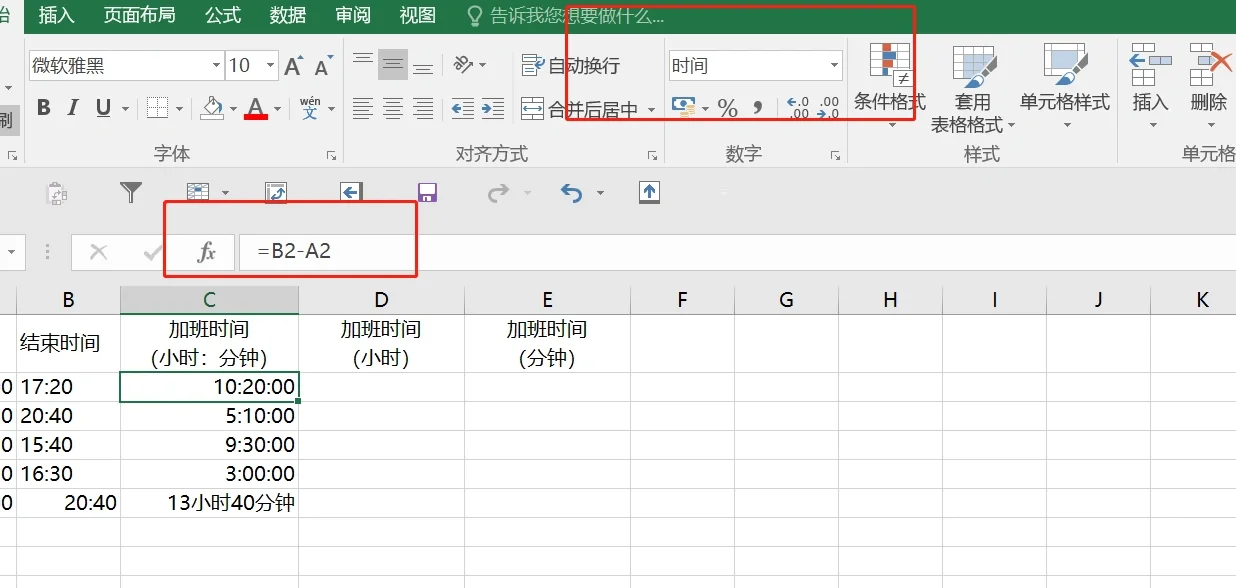Set middle vertical alignment
Screen dimensions: 1236x588
(393, 65)
